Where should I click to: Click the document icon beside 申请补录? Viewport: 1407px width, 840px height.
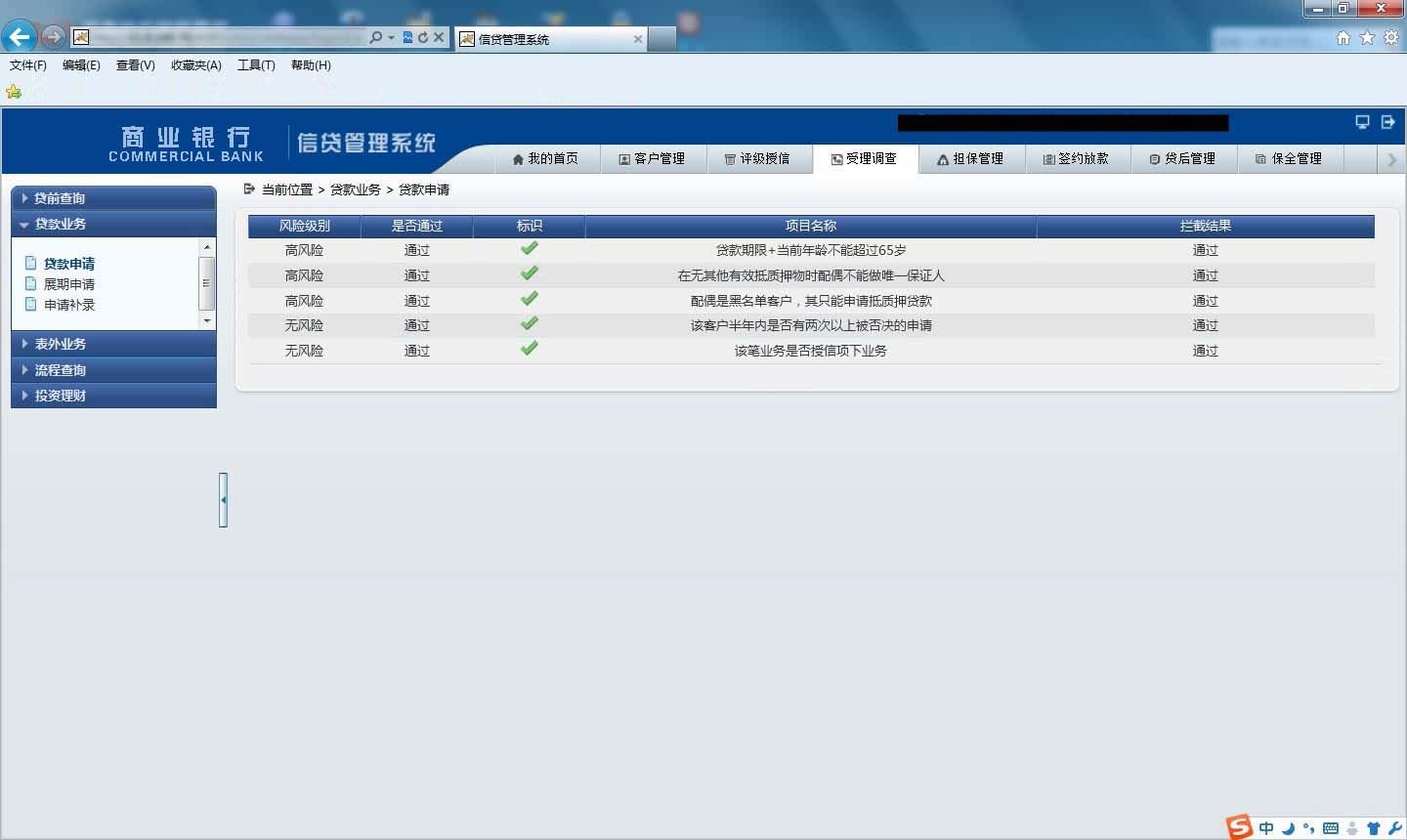point(31,304)
